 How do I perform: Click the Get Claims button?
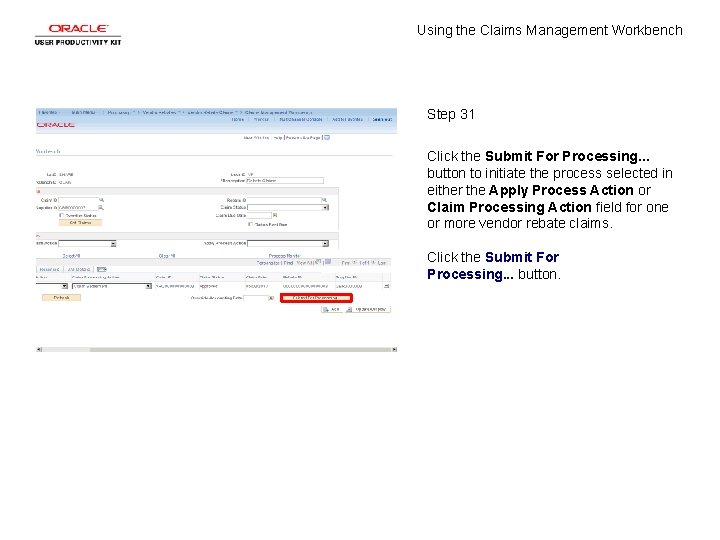click(80, 223)
